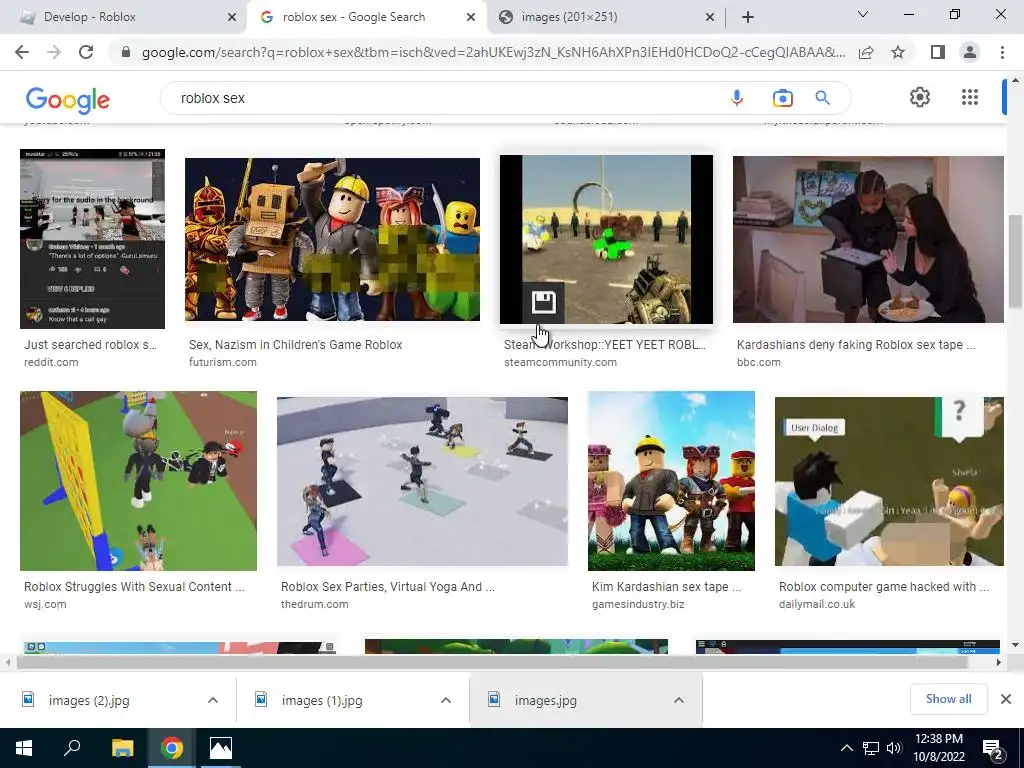The image size is (1024, 768).
Task: Open the thedrum.com yoga thumbnail
Action: click(422, 481)
